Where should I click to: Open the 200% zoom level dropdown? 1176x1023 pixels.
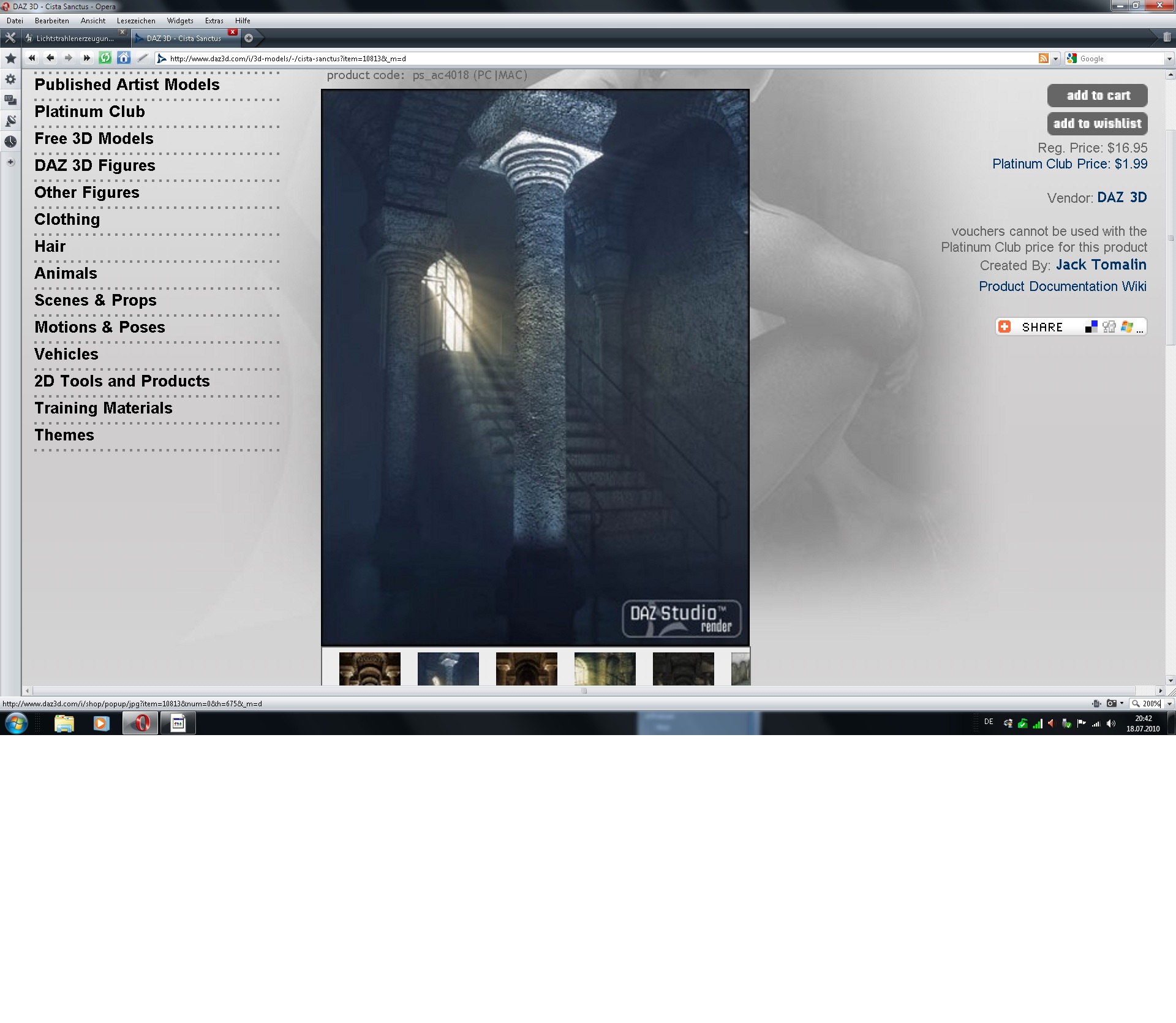(1169, 704)
